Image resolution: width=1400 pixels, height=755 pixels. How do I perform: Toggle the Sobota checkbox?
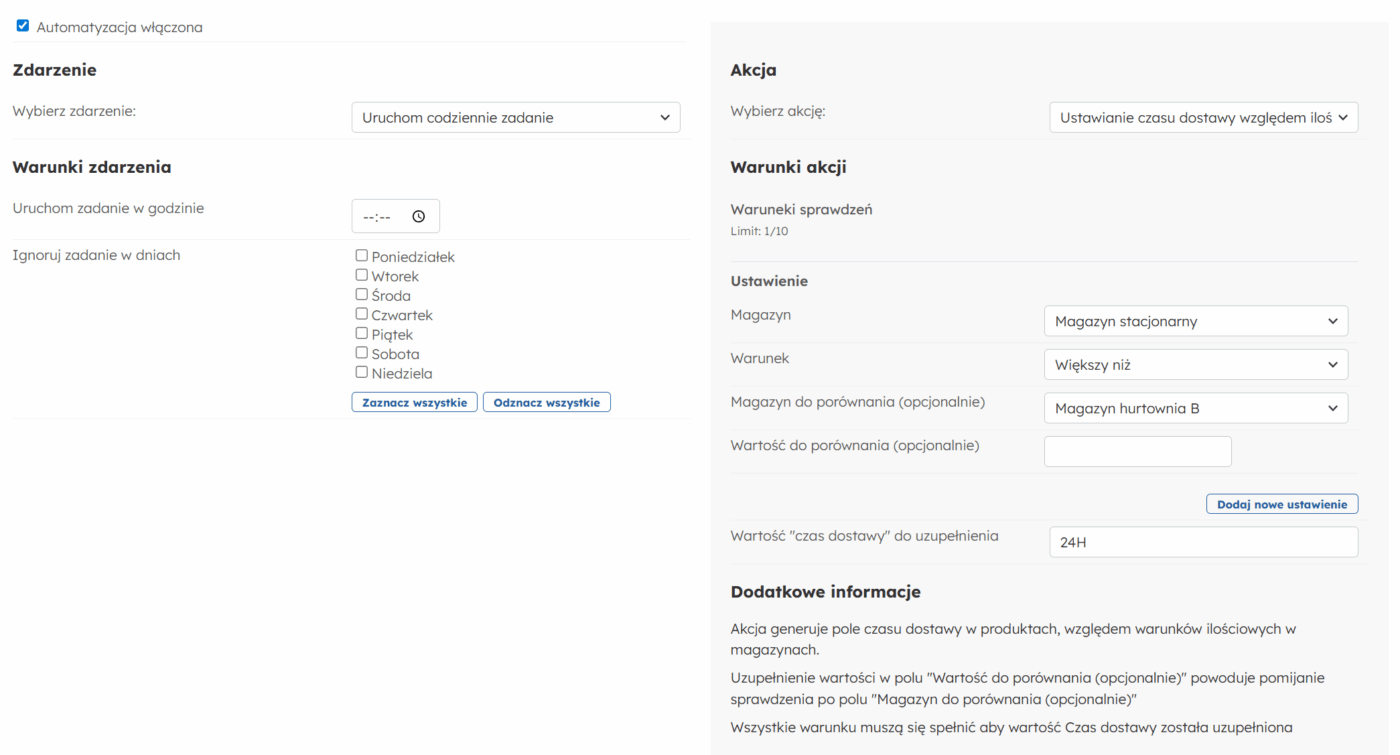362,353
